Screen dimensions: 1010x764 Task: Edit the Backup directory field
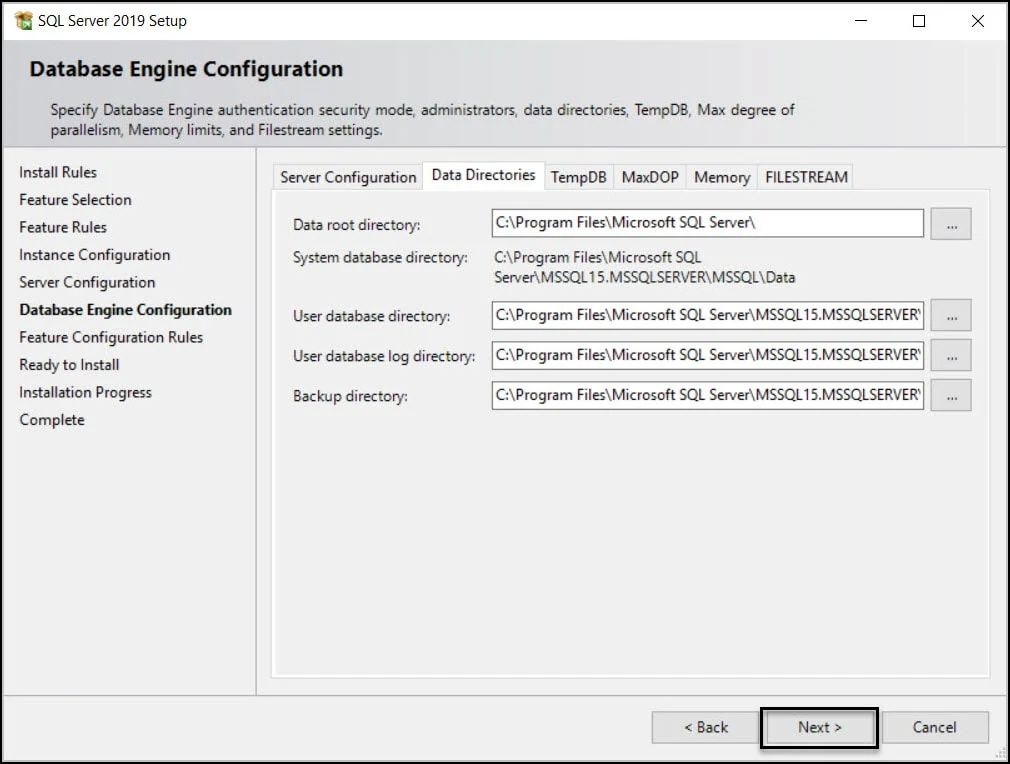pos(707,395)
